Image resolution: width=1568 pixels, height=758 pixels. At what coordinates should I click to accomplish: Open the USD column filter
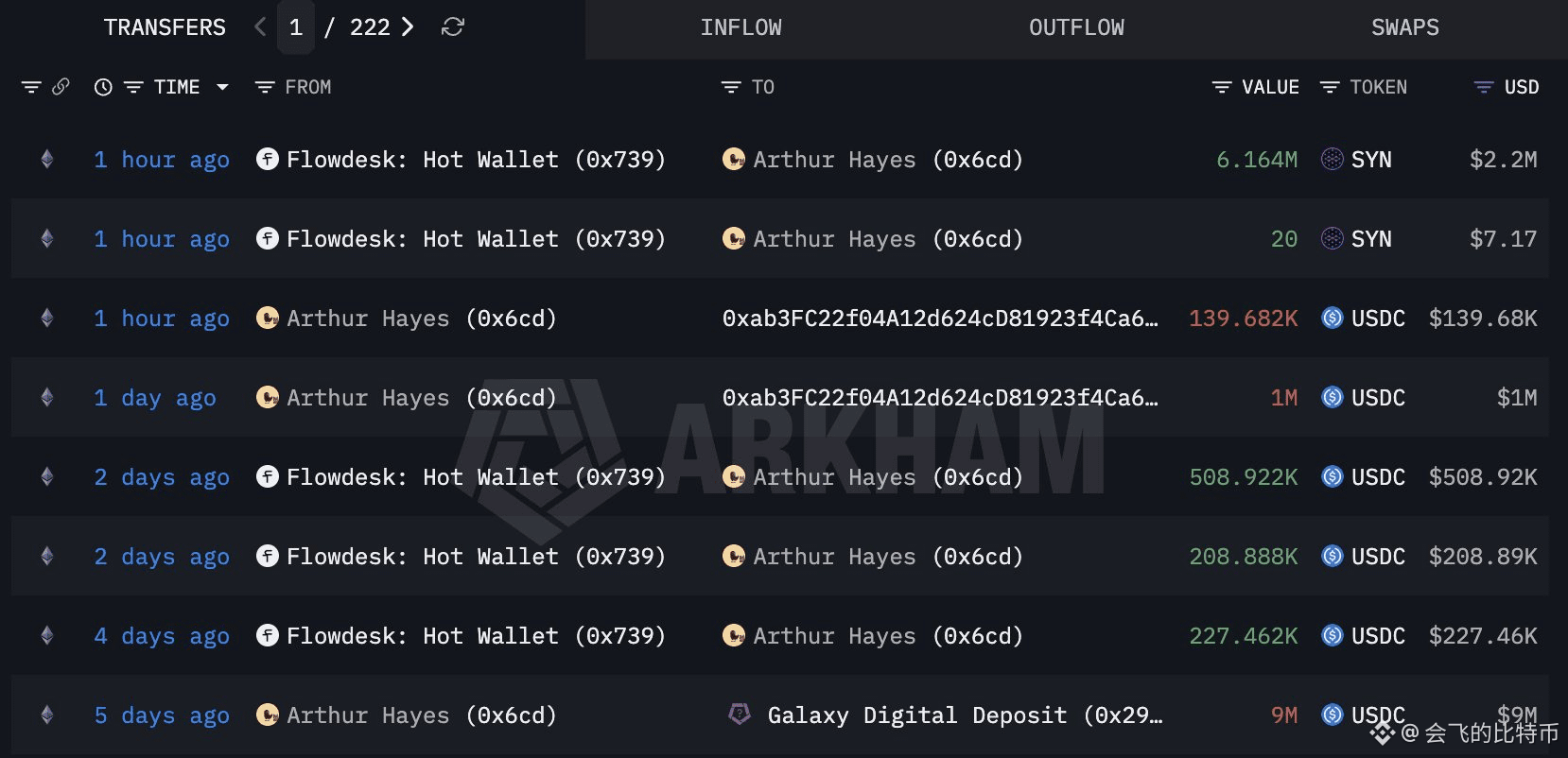click(1484, 87)
